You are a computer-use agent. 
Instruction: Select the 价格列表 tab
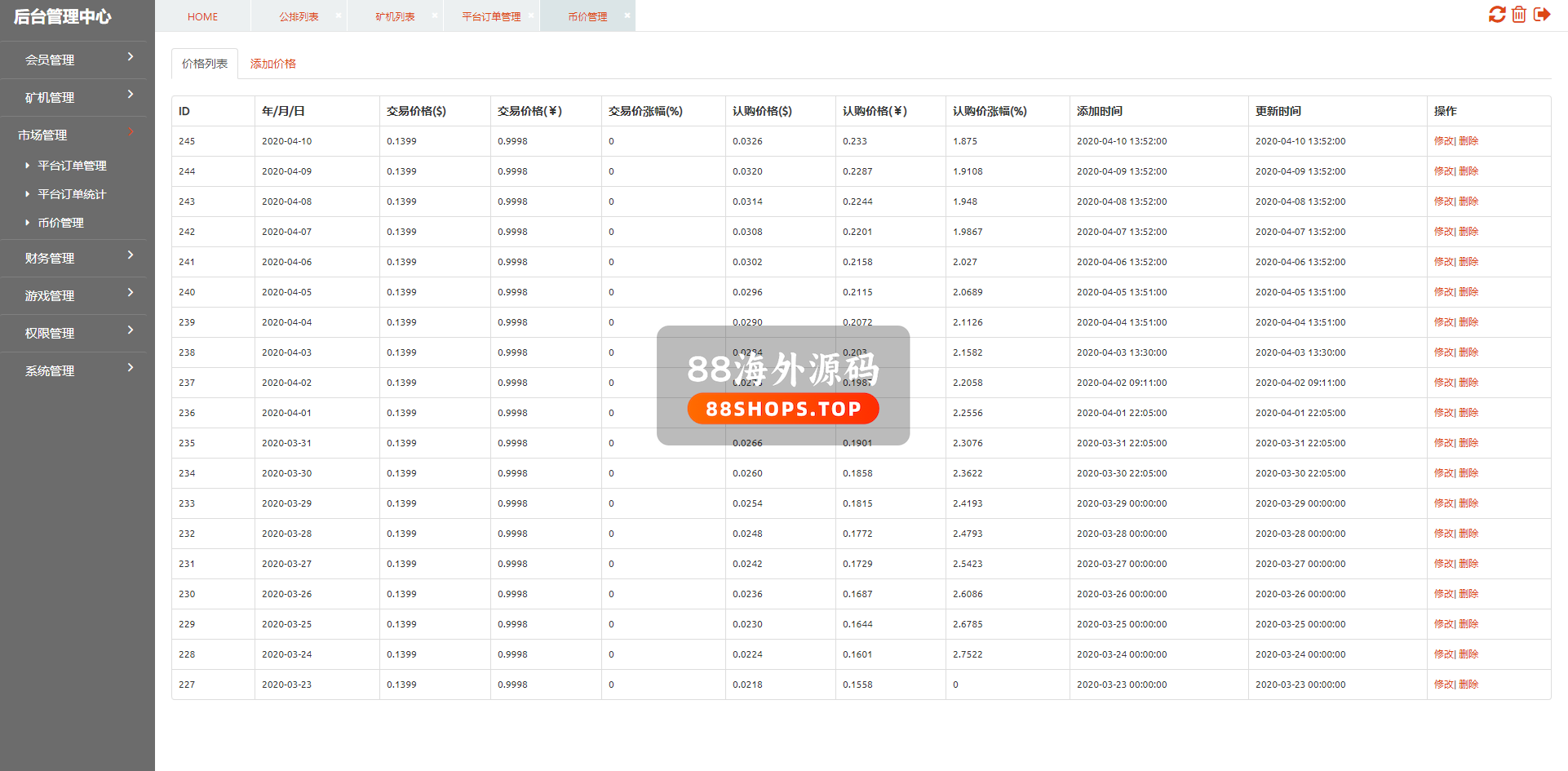pos(205,64)
